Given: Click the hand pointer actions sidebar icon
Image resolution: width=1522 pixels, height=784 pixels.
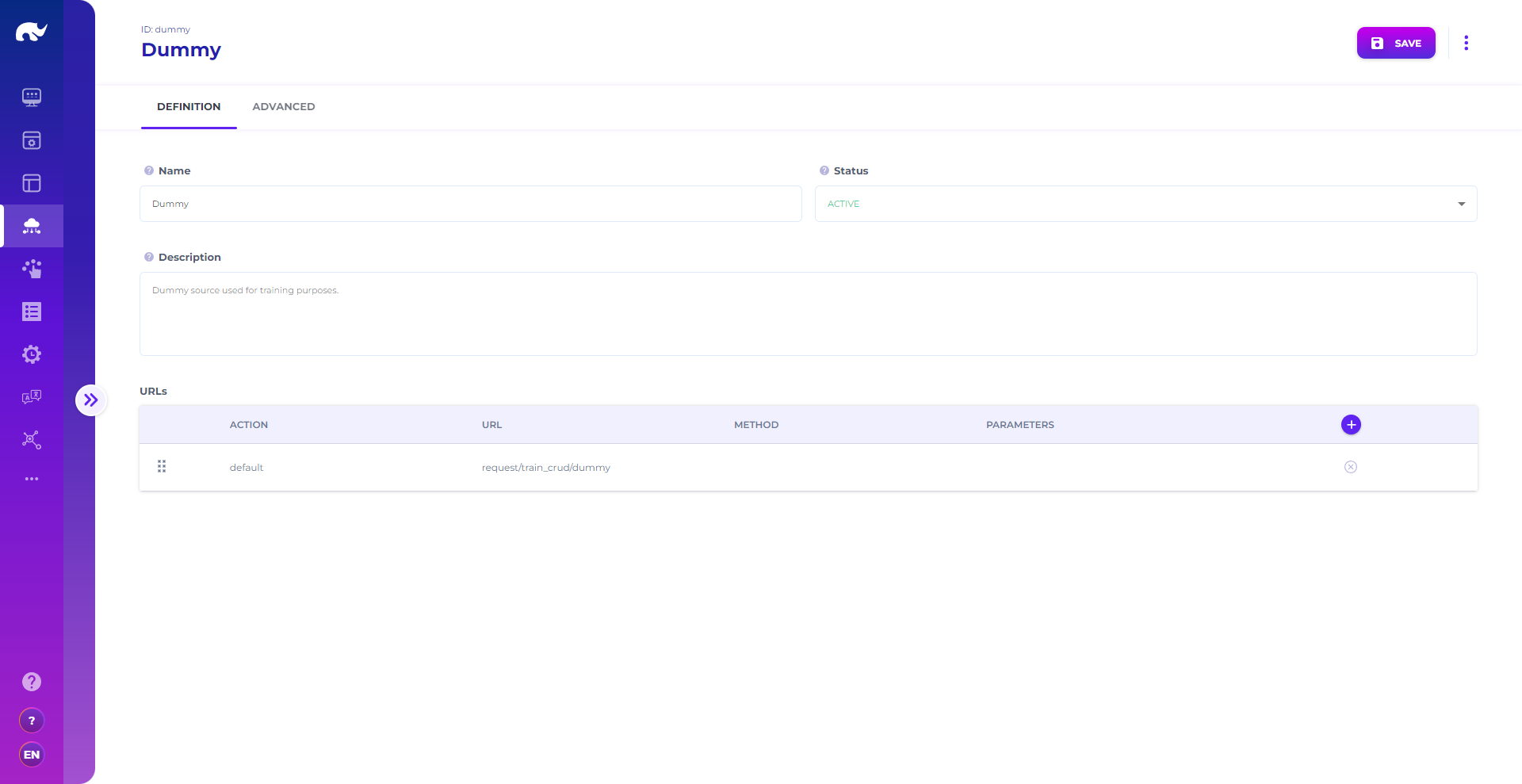Looking at the screenshot, I should [x=32, y=269].
